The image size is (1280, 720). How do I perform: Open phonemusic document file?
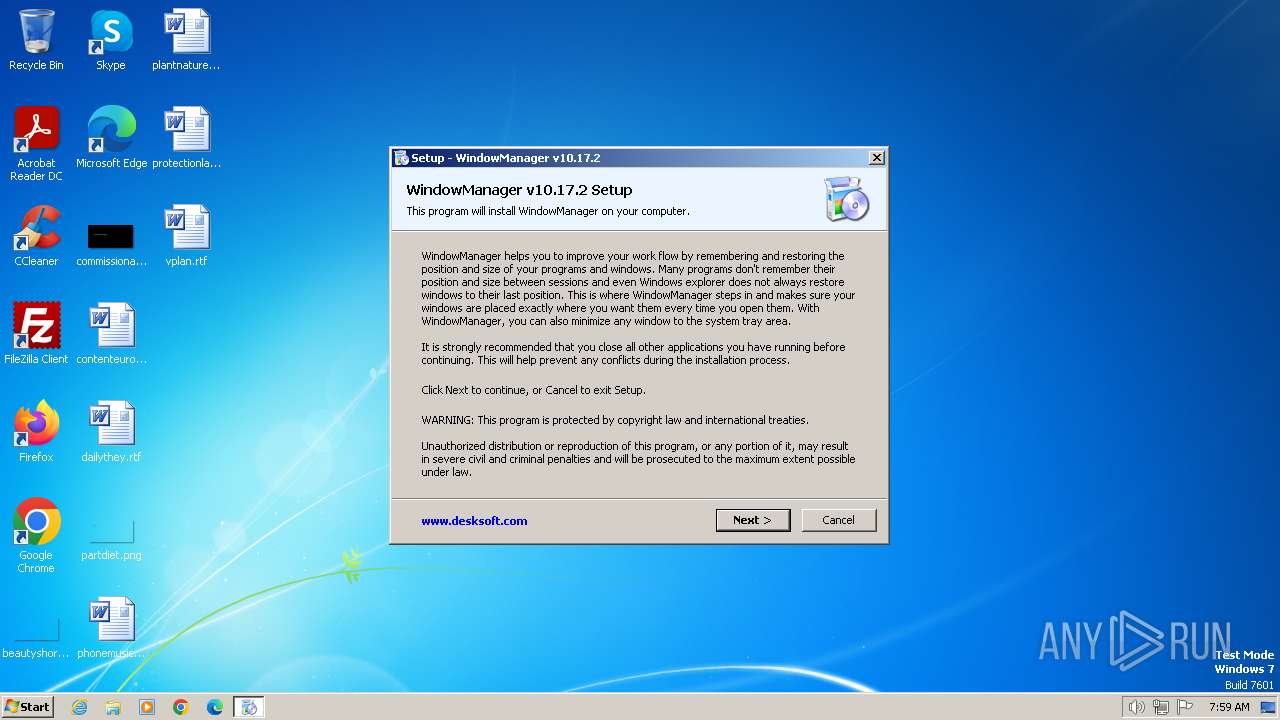tap(111, 629)
